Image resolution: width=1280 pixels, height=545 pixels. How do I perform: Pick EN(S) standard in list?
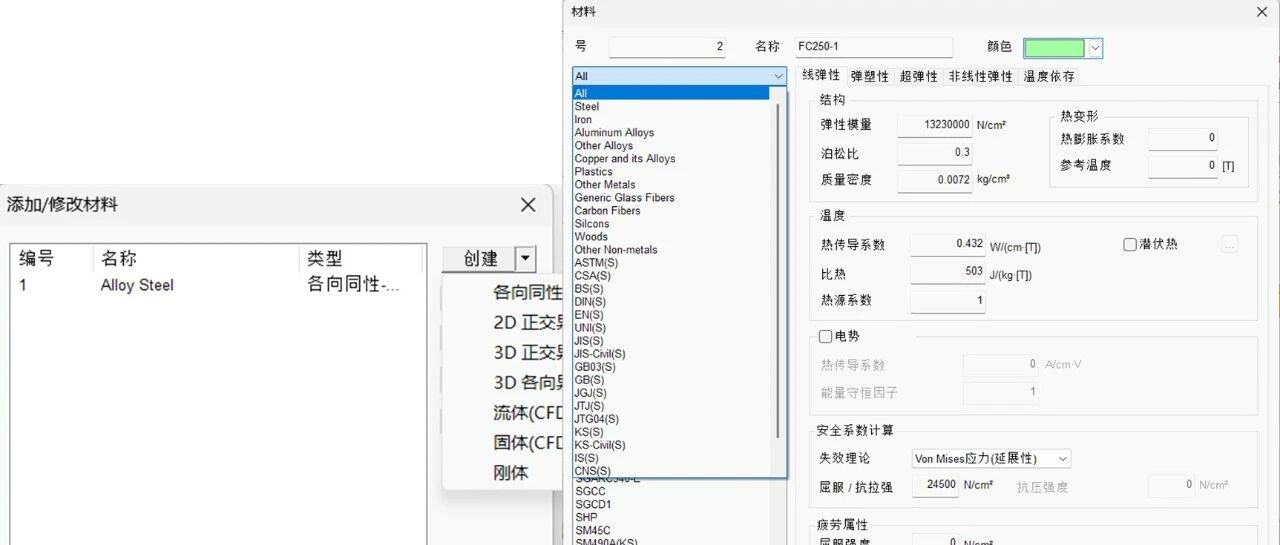[589, 314]
